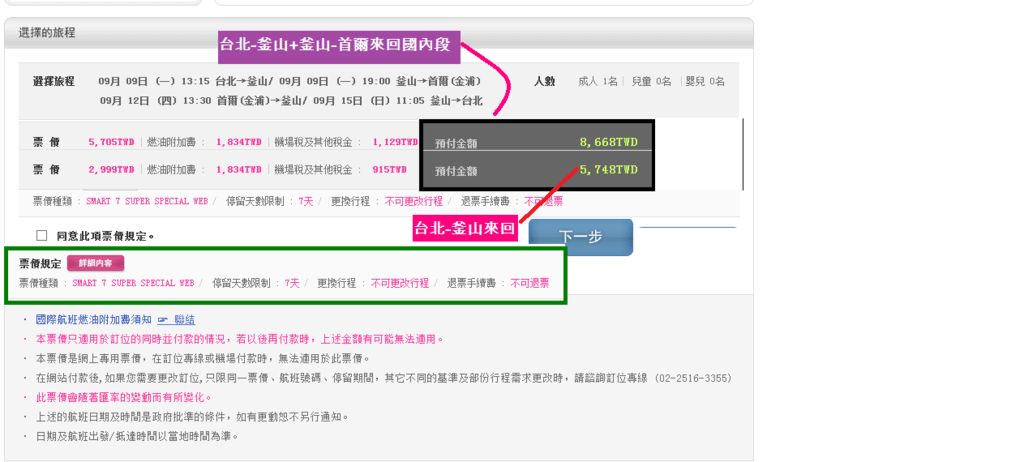Click the pink note 此票價會隨著匯率的變動

click(x=123, y=397)
